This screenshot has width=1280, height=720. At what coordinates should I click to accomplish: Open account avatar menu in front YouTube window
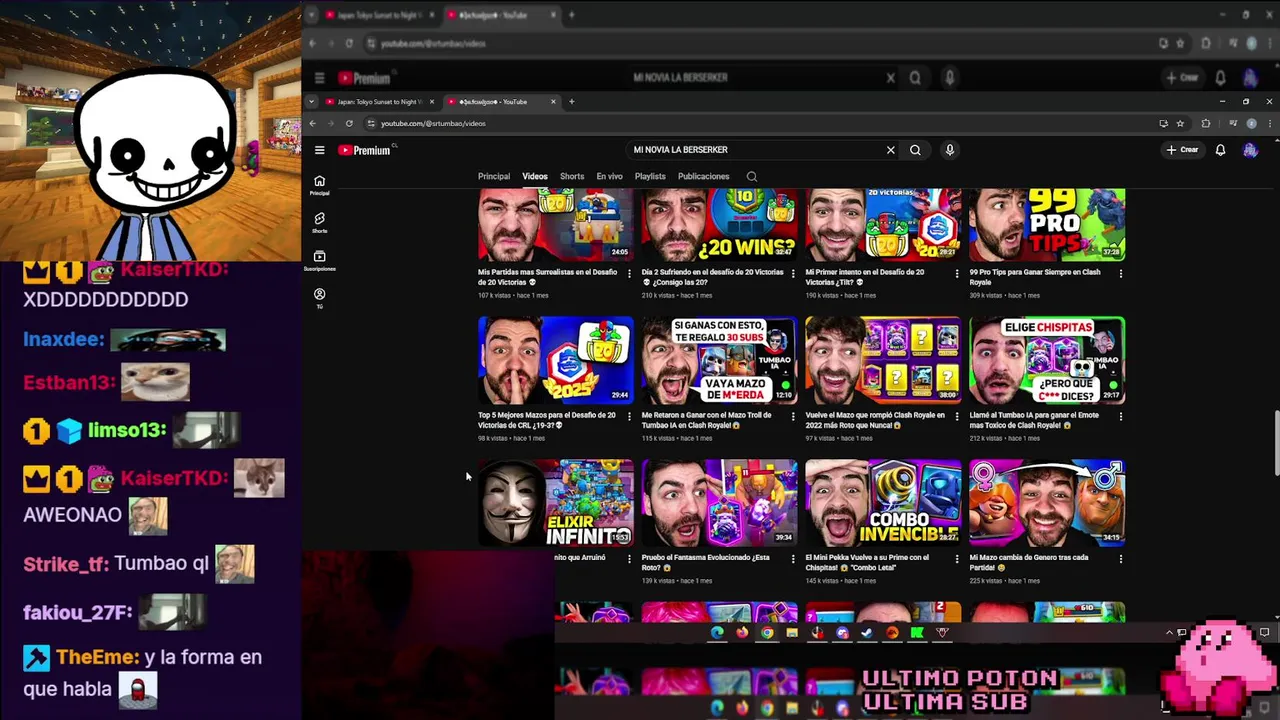coord(1250,150)
